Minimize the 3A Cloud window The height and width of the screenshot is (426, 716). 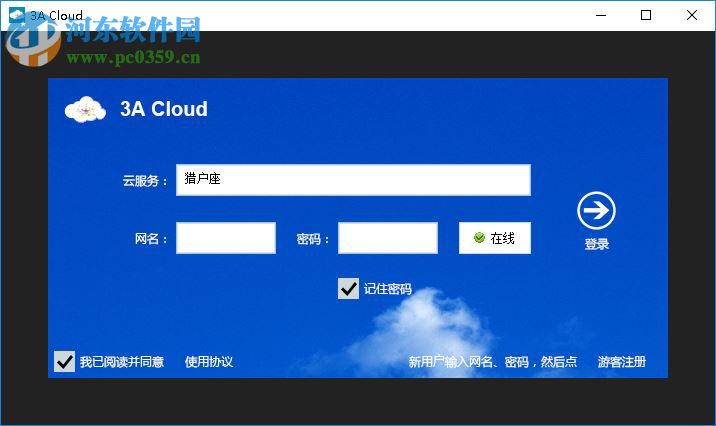601,15
